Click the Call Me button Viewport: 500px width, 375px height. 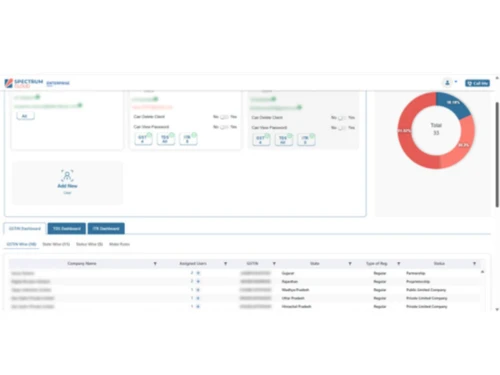coord(477,83)
